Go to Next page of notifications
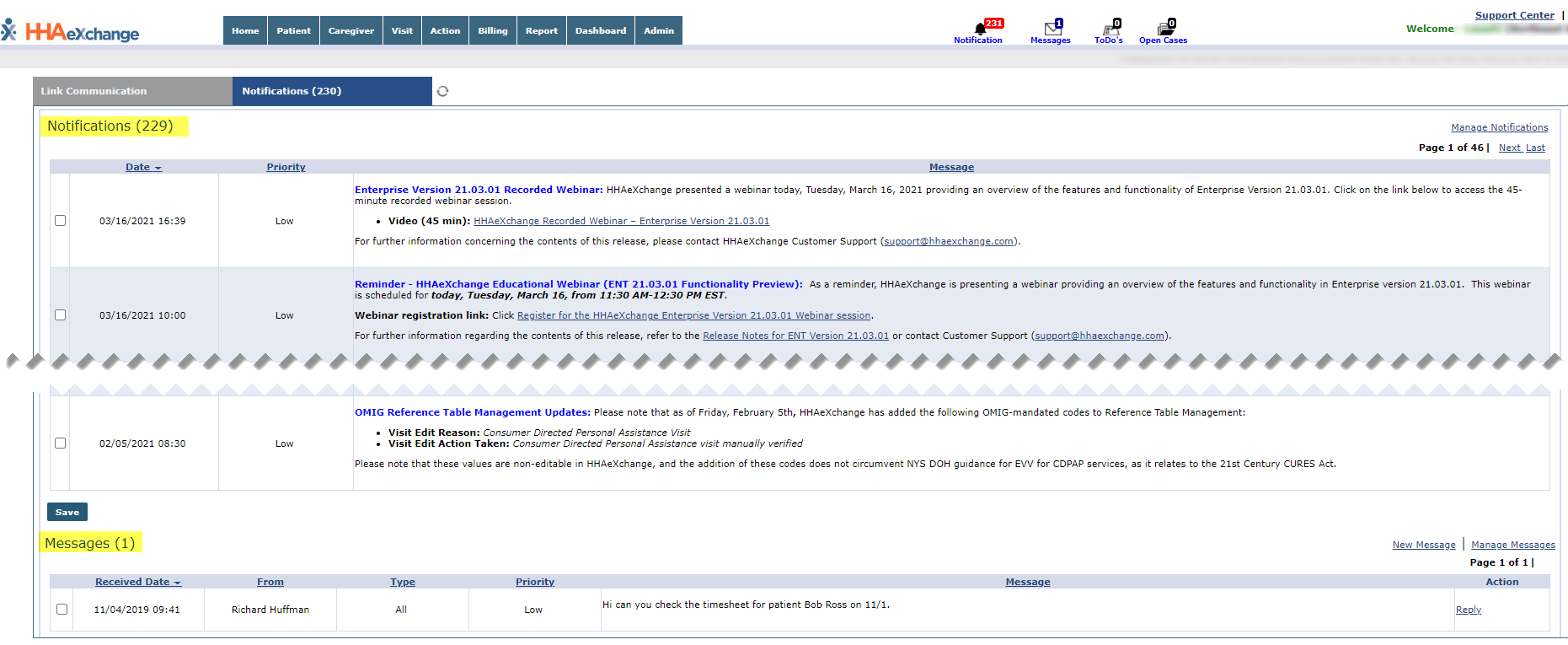Viewport: 1568px width, 645px height. click(1509, 148)
